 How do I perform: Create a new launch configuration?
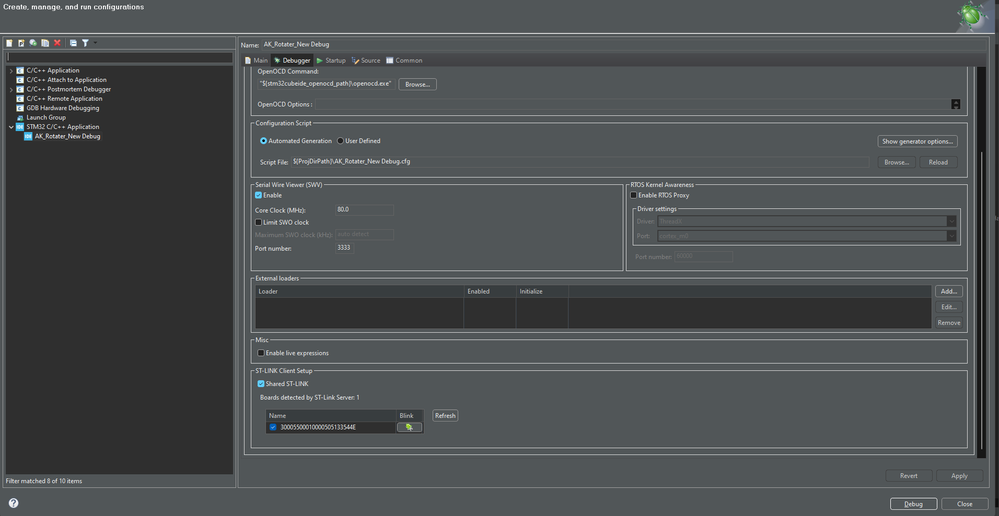click(x=10, y=43)
